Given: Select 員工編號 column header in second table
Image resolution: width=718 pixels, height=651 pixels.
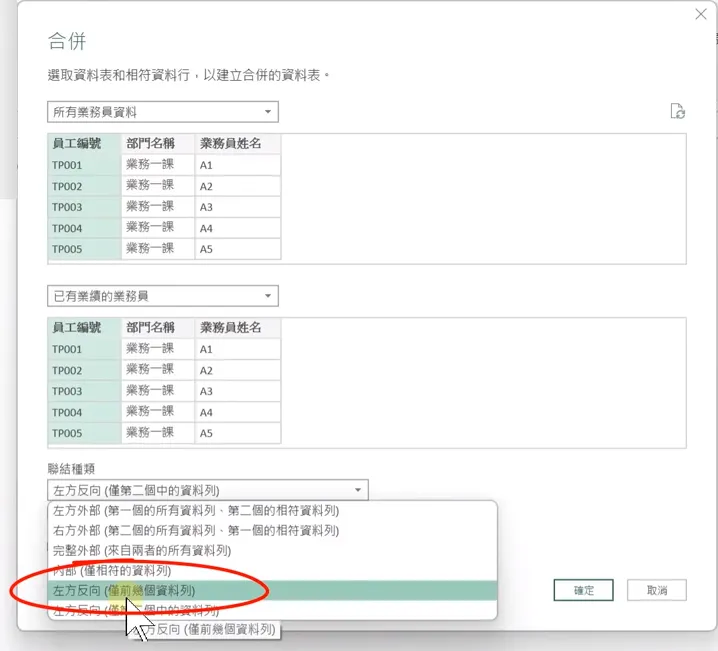Looking at the screenshot, I should point(84,328).
